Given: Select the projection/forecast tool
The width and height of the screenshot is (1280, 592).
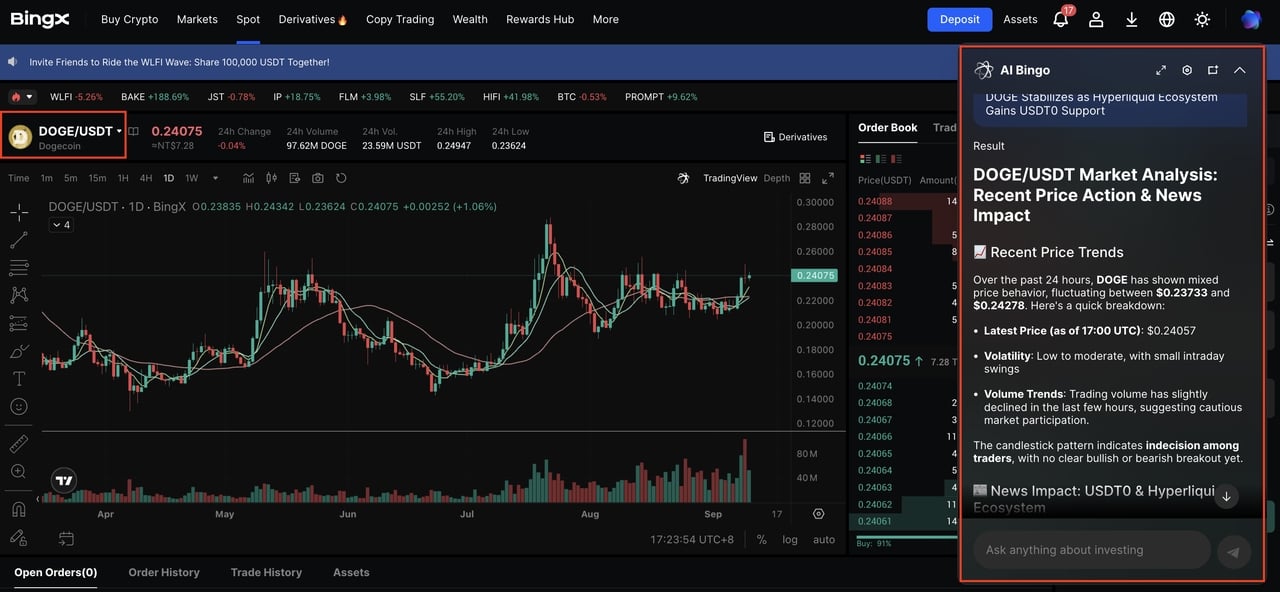Looking at the screenshot, I should 18,323.
